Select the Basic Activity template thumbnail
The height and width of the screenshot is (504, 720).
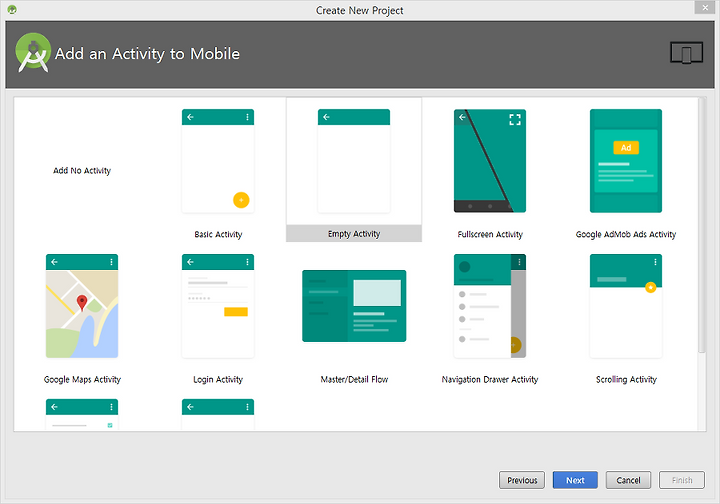pyautogui.click(x=218, y=161)
